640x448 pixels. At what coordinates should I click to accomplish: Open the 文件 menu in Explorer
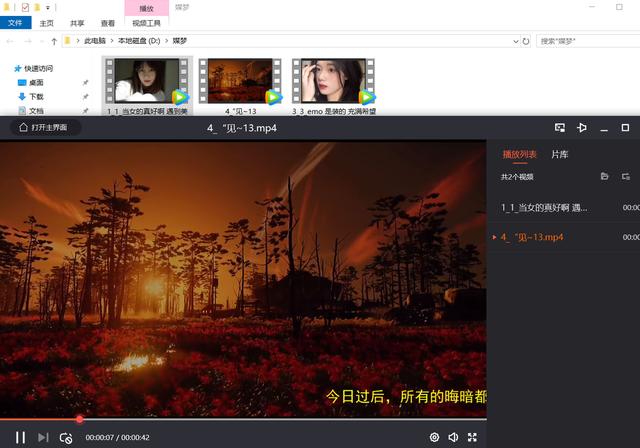click(x=15, y=23)
